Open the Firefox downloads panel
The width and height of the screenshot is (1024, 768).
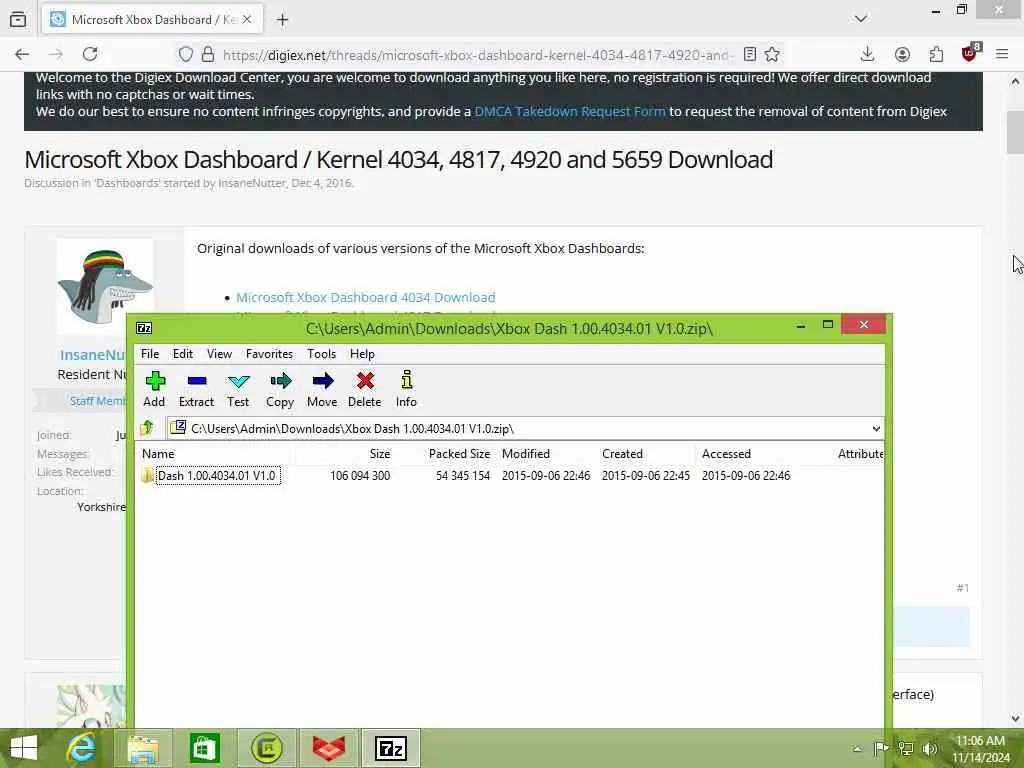(x=867, y=54)
